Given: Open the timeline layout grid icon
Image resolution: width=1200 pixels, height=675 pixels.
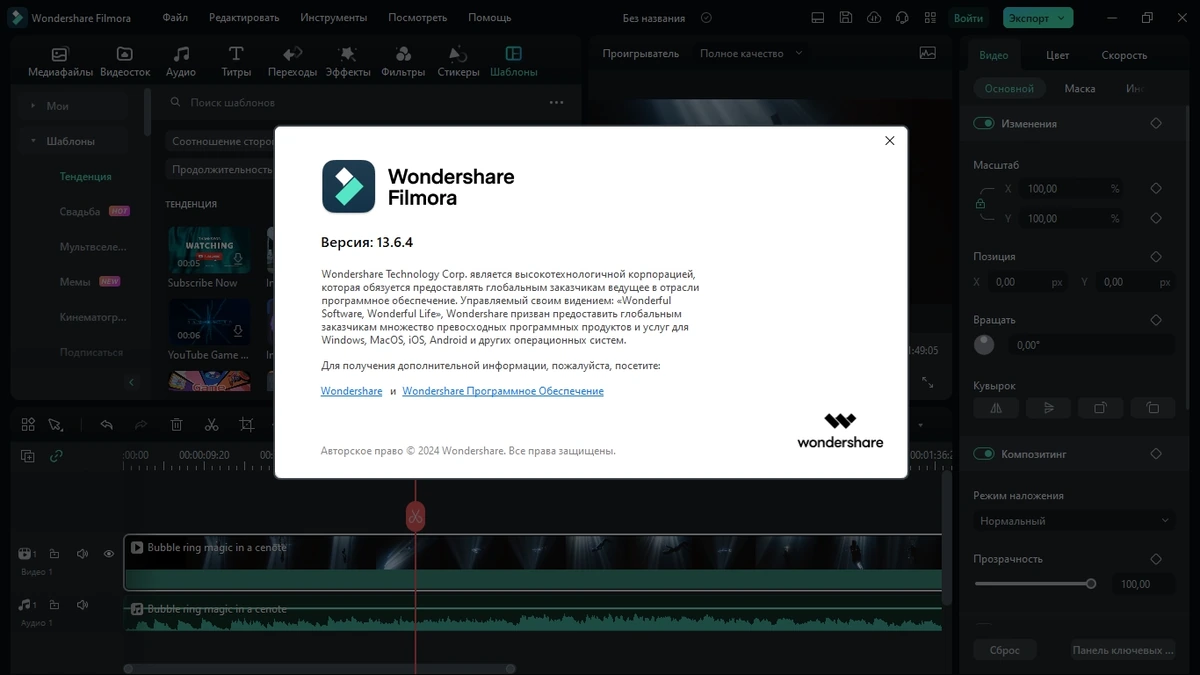Looking at the screenshot, I should click(x=28, y=425).
